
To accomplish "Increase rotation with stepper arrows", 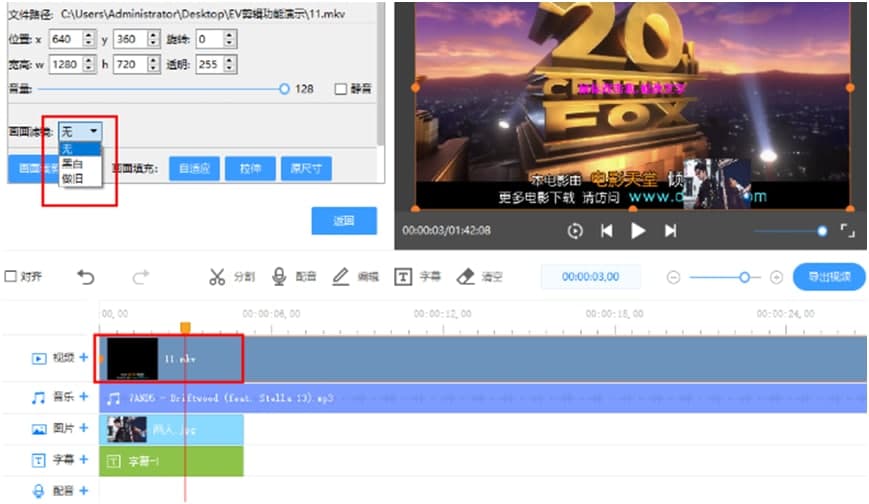I will (x=230, y=34).
